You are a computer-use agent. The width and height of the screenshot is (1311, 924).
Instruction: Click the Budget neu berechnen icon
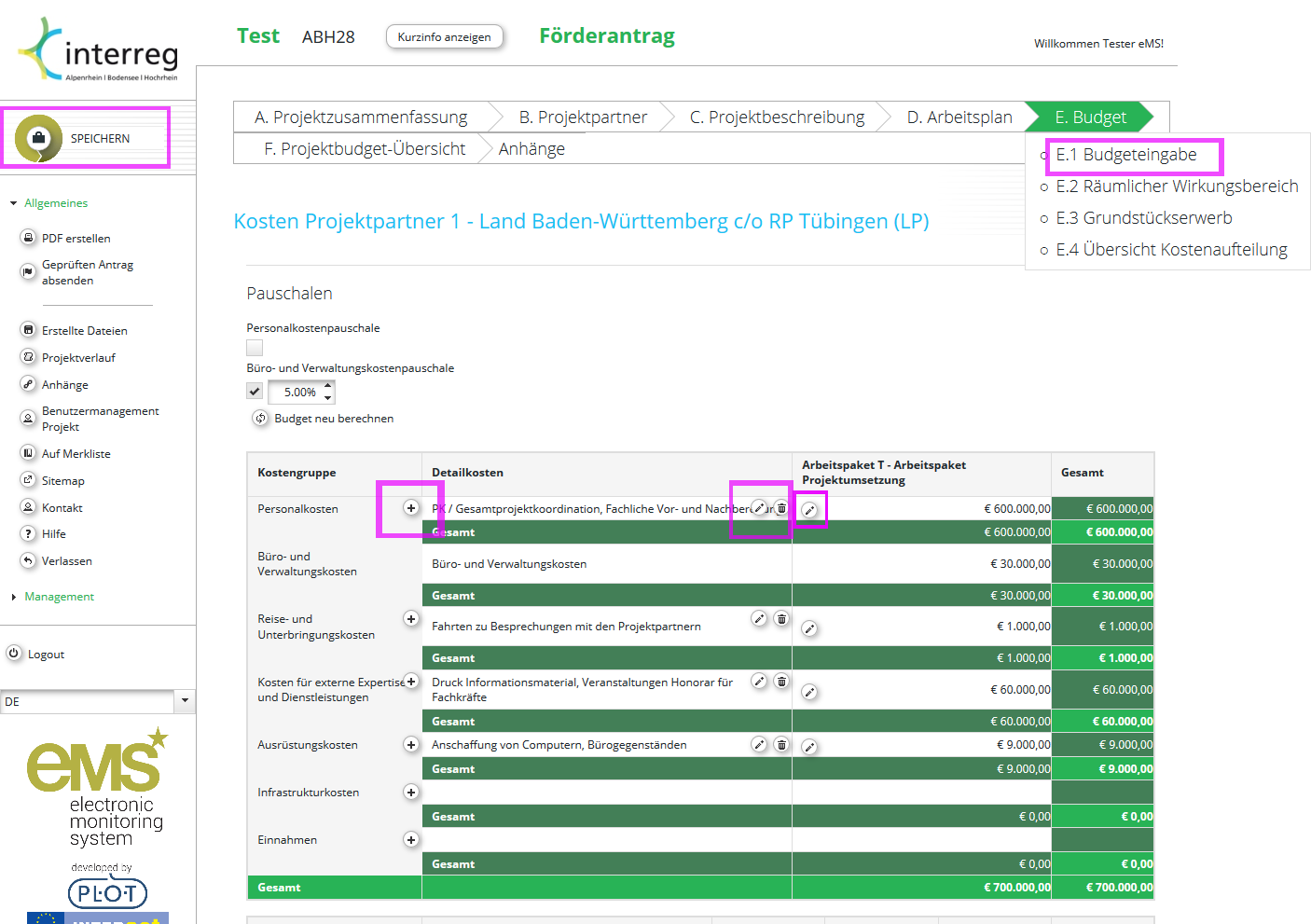pos(260,418)
